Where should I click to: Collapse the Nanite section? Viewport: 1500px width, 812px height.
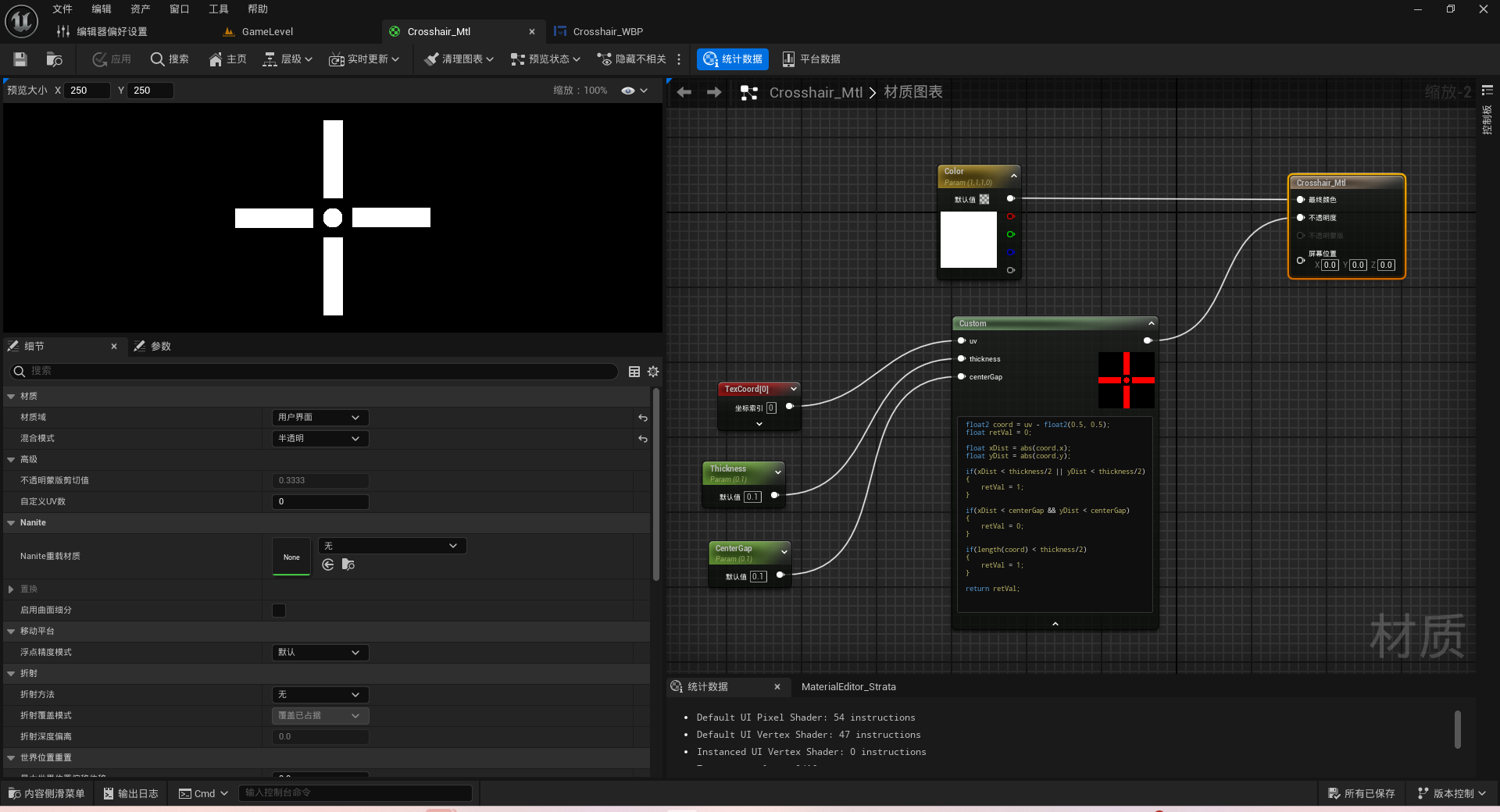point(11,523)
